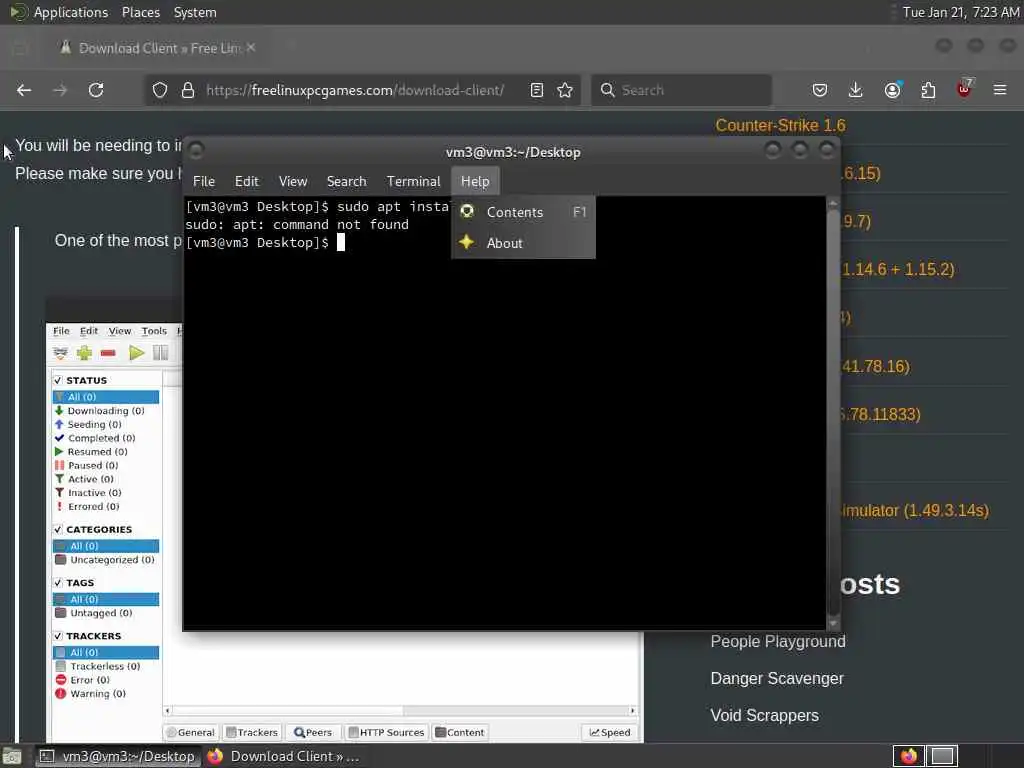
Task: Toggle the TAGS checkbox
Action: 57,583
